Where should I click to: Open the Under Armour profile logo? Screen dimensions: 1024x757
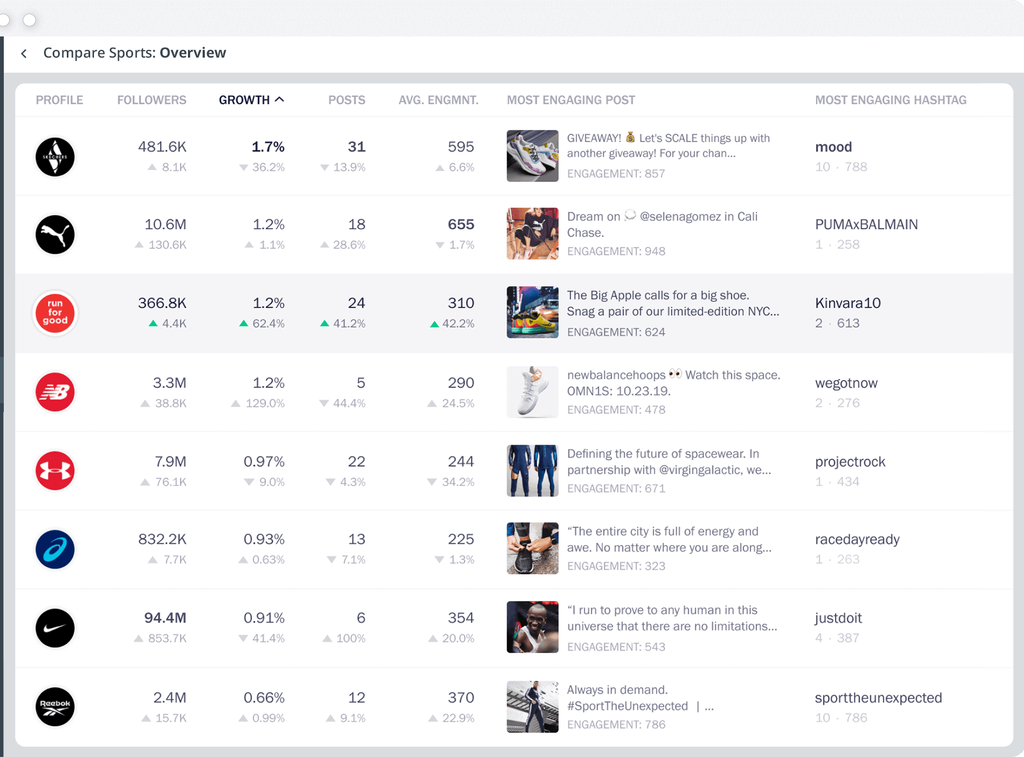tap(55, 471)
